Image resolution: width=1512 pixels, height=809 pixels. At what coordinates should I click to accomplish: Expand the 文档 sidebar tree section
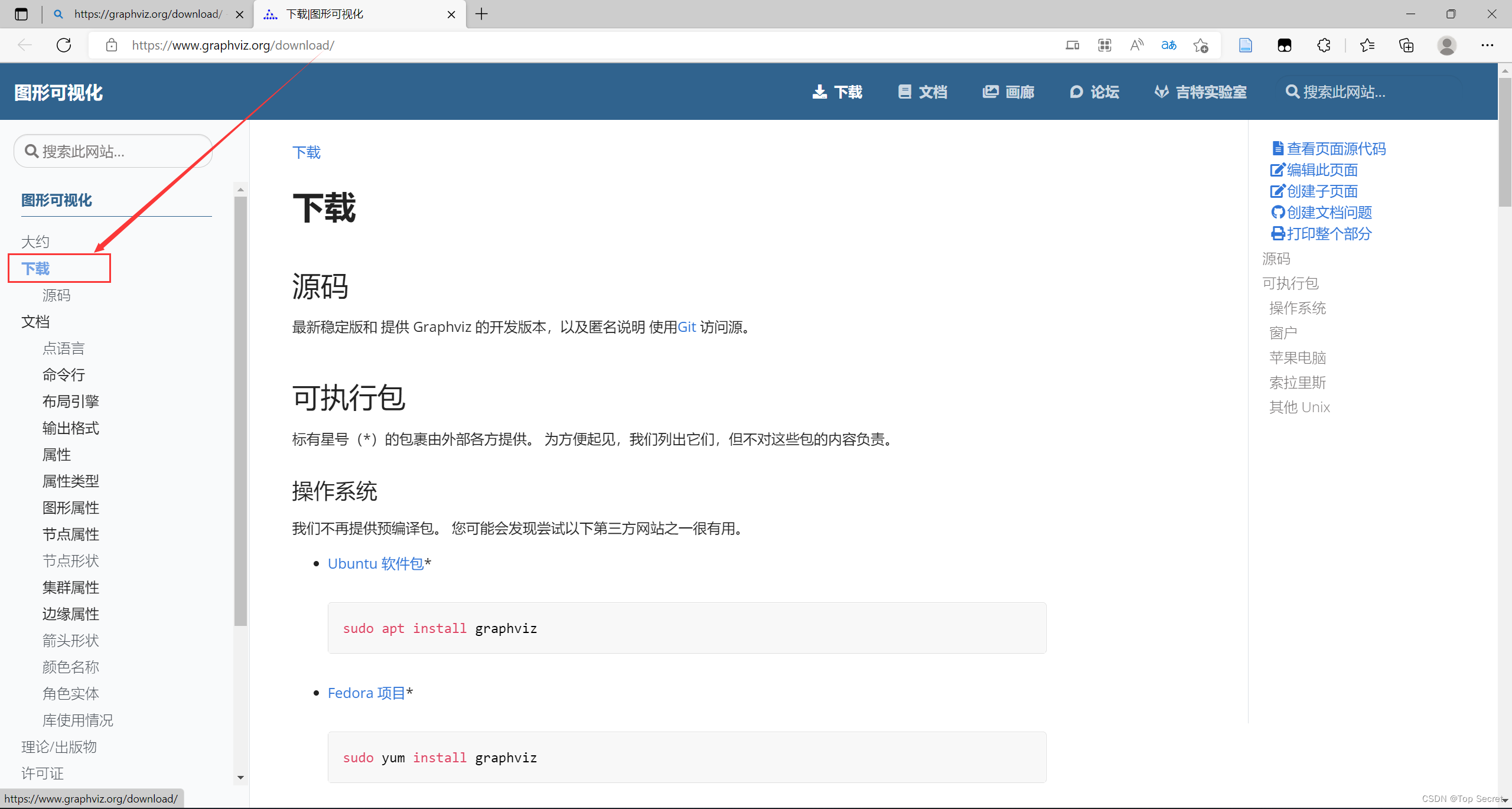click(35, 322)
